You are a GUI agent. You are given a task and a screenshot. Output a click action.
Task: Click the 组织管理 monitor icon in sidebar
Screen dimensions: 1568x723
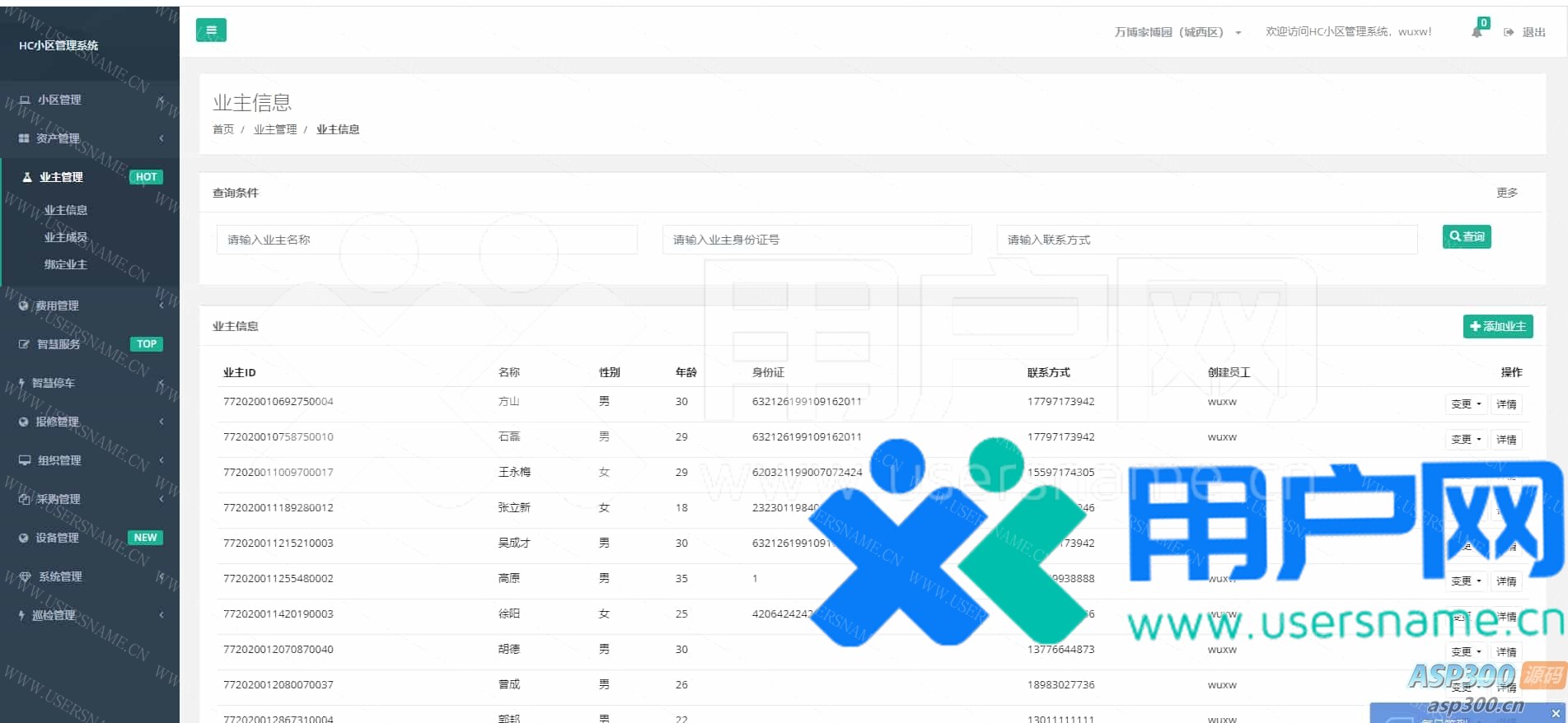[25, 460]
